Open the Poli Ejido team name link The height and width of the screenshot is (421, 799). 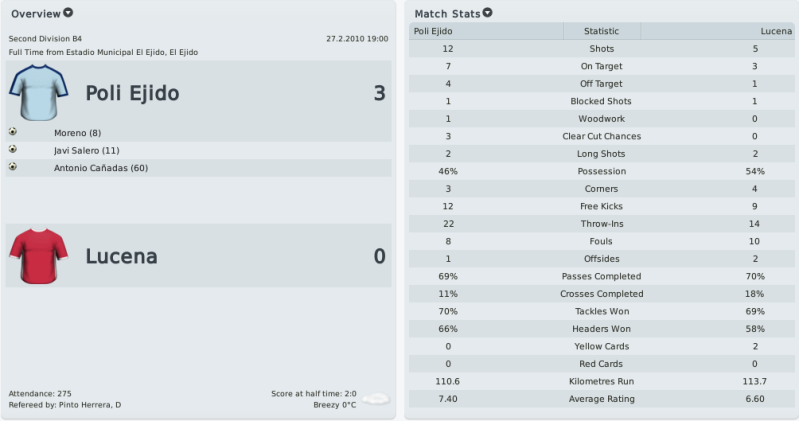tap(132, 93)
